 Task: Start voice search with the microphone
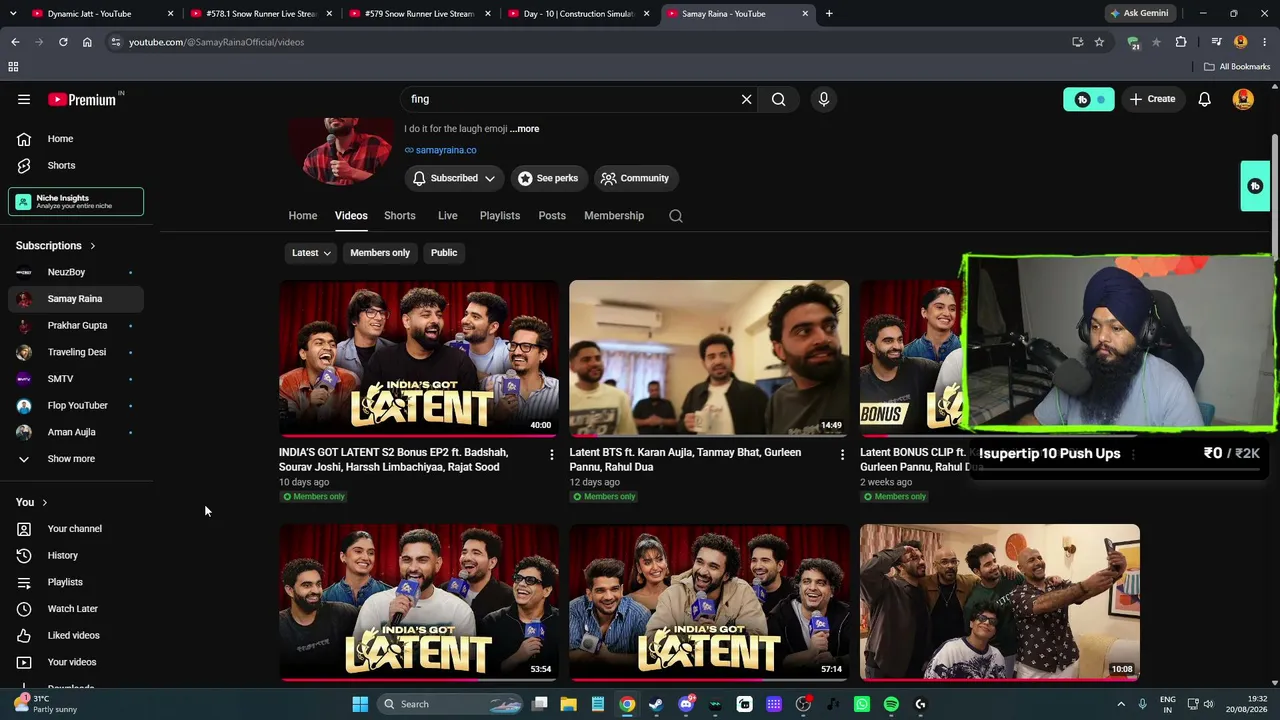(824, 99)
